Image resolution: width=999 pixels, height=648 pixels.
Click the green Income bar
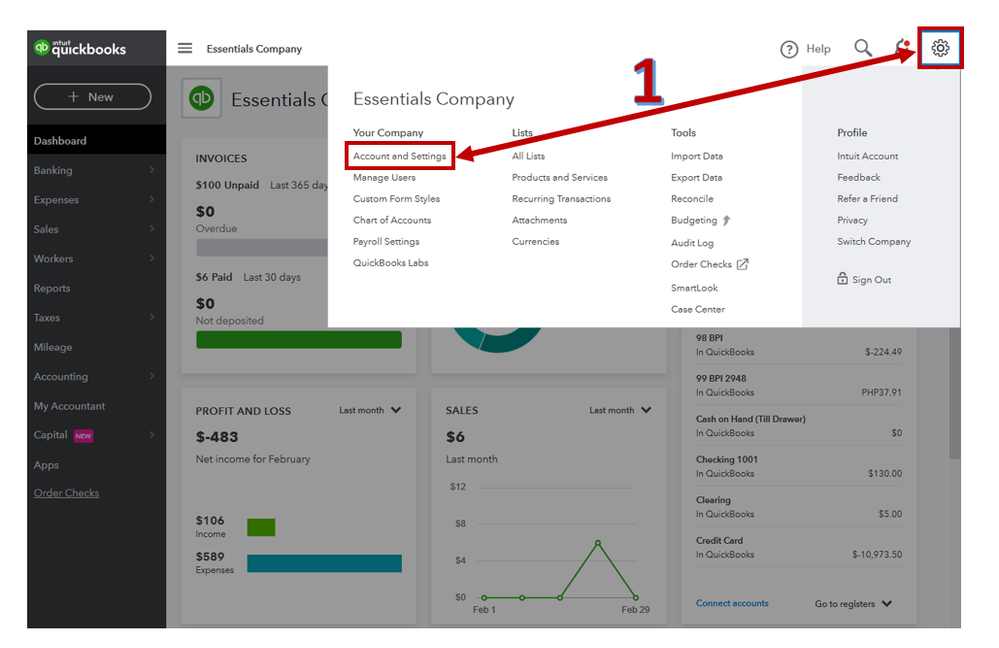click(261, 527)
